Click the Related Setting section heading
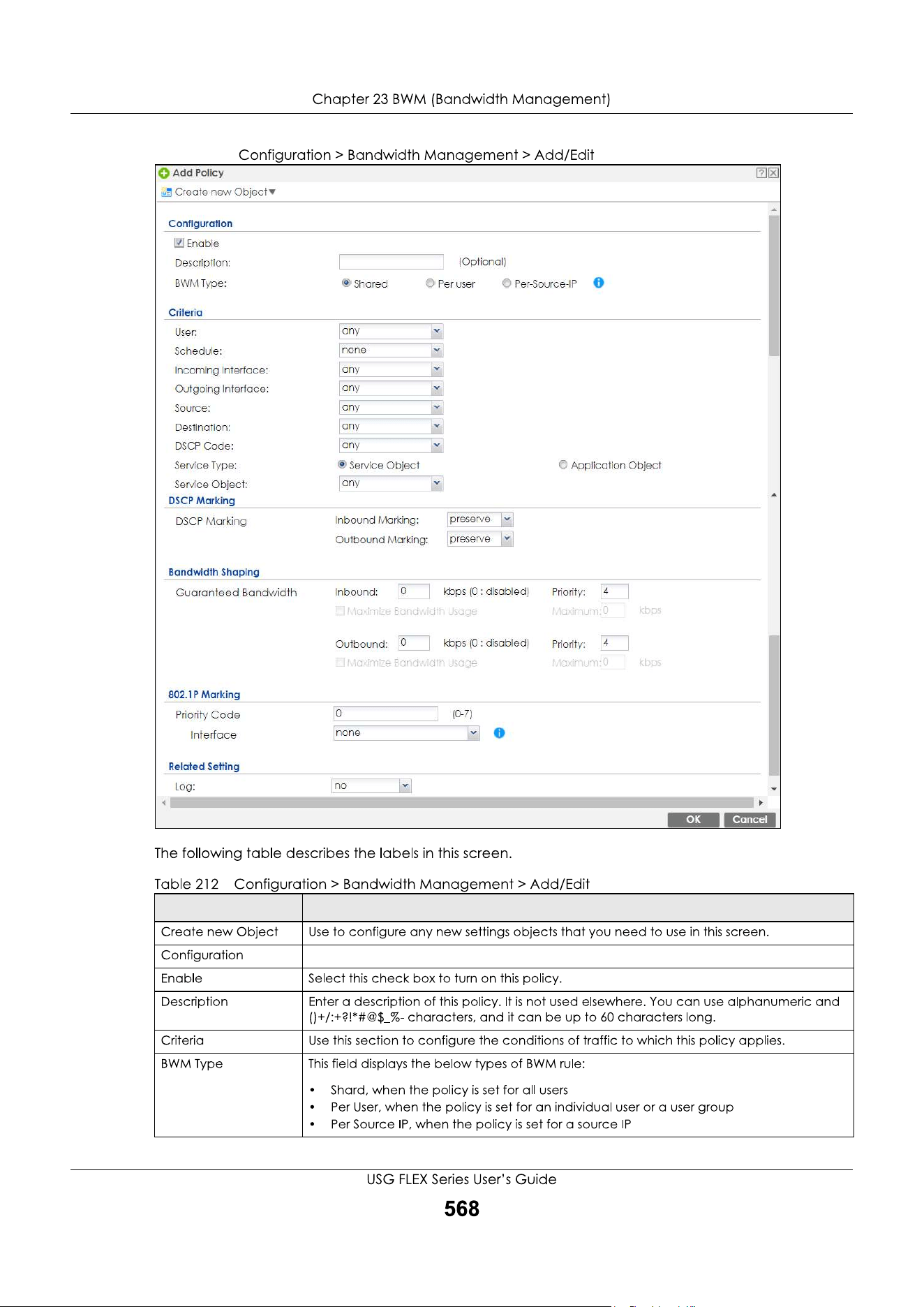This screenshot has height=1307, width=924. pyautogui.click(x=204, y=767)
